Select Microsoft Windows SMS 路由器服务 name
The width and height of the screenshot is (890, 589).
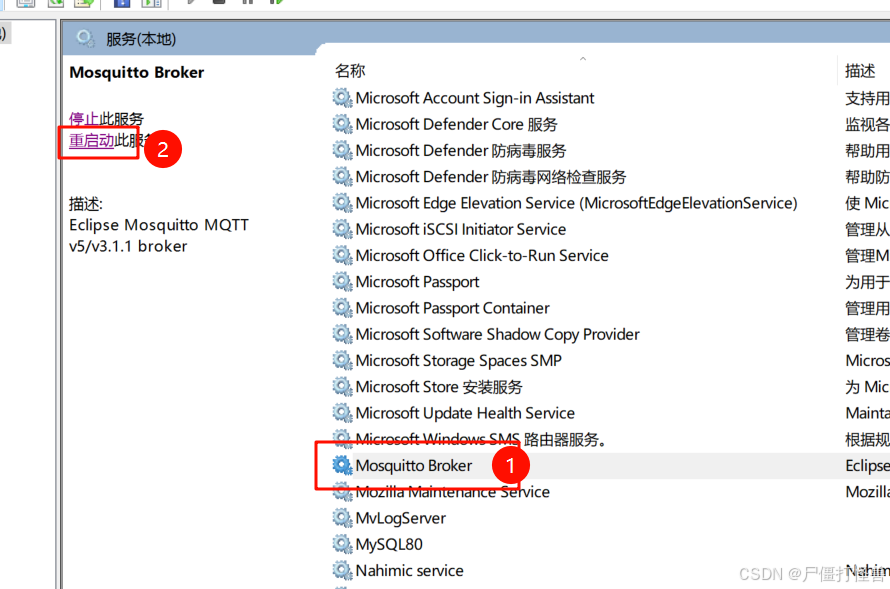coord(481,439)
